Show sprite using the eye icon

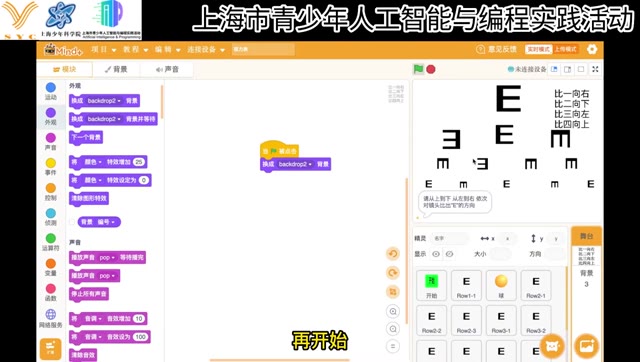pos(436,254)
